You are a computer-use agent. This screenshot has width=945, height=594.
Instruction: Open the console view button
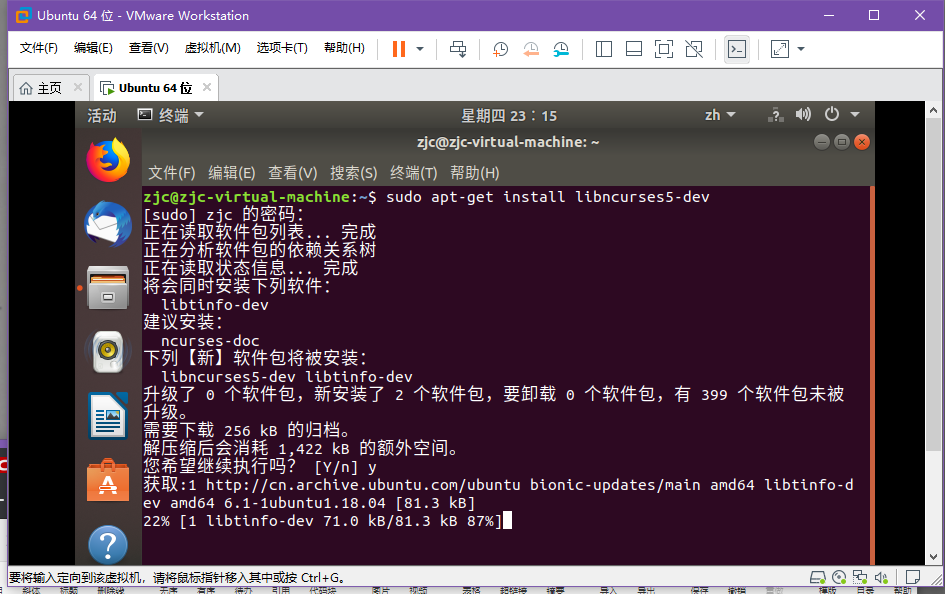[x=736, y=49]
